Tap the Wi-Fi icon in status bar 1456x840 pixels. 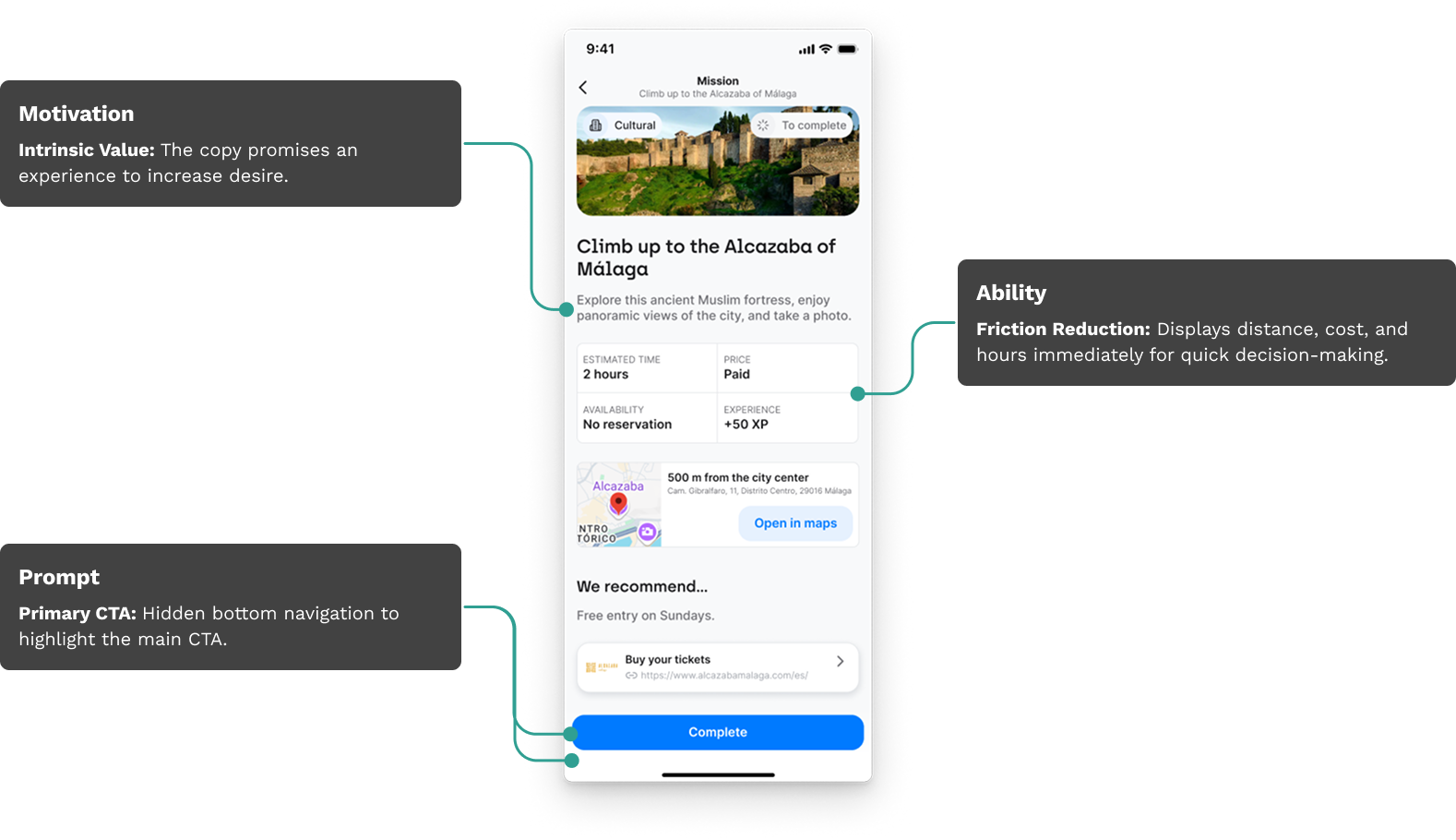click(826, 49)
